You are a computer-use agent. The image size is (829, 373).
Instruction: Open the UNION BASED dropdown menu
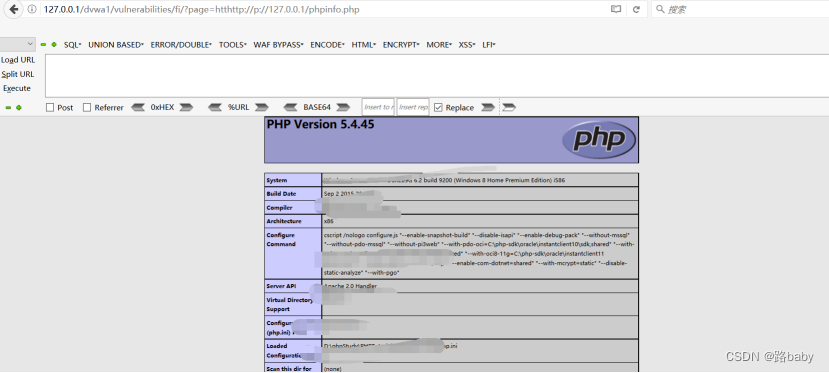[x=116, y=45]
